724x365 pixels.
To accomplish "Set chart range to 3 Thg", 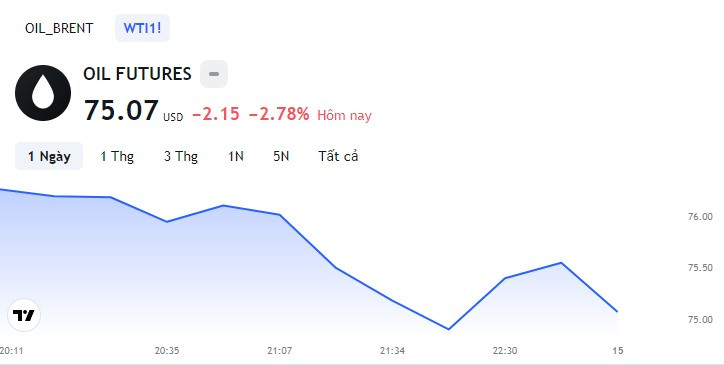I will [x=181, y=156].
